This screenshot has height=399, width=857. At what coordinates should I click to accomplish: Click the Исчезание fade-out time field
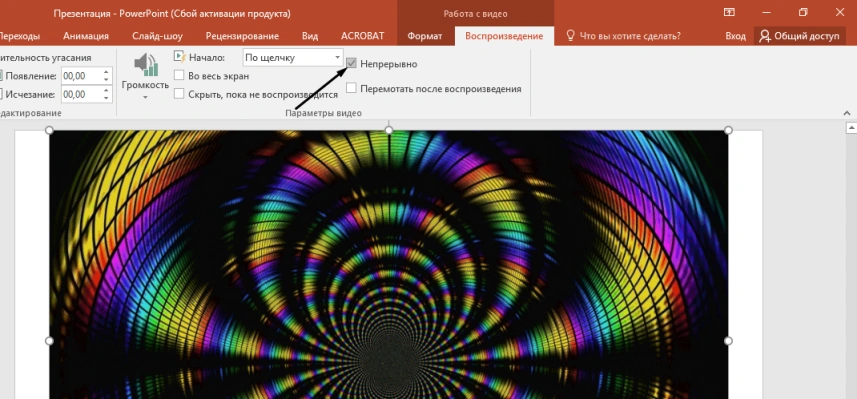(x=81, y=95)
